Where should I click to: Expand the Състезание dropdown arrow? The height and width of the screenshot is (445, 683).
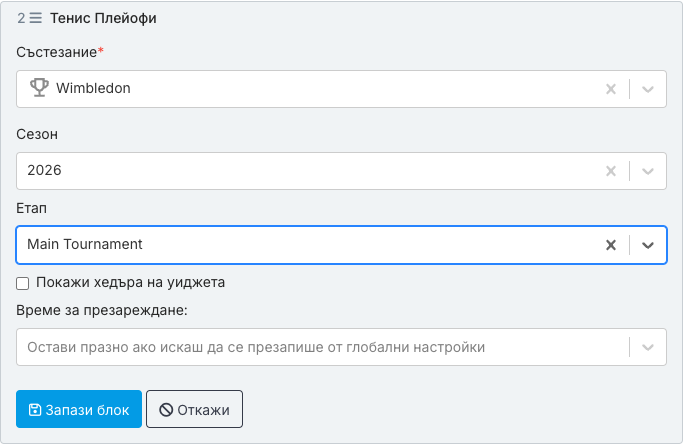(x=648, y=89)
